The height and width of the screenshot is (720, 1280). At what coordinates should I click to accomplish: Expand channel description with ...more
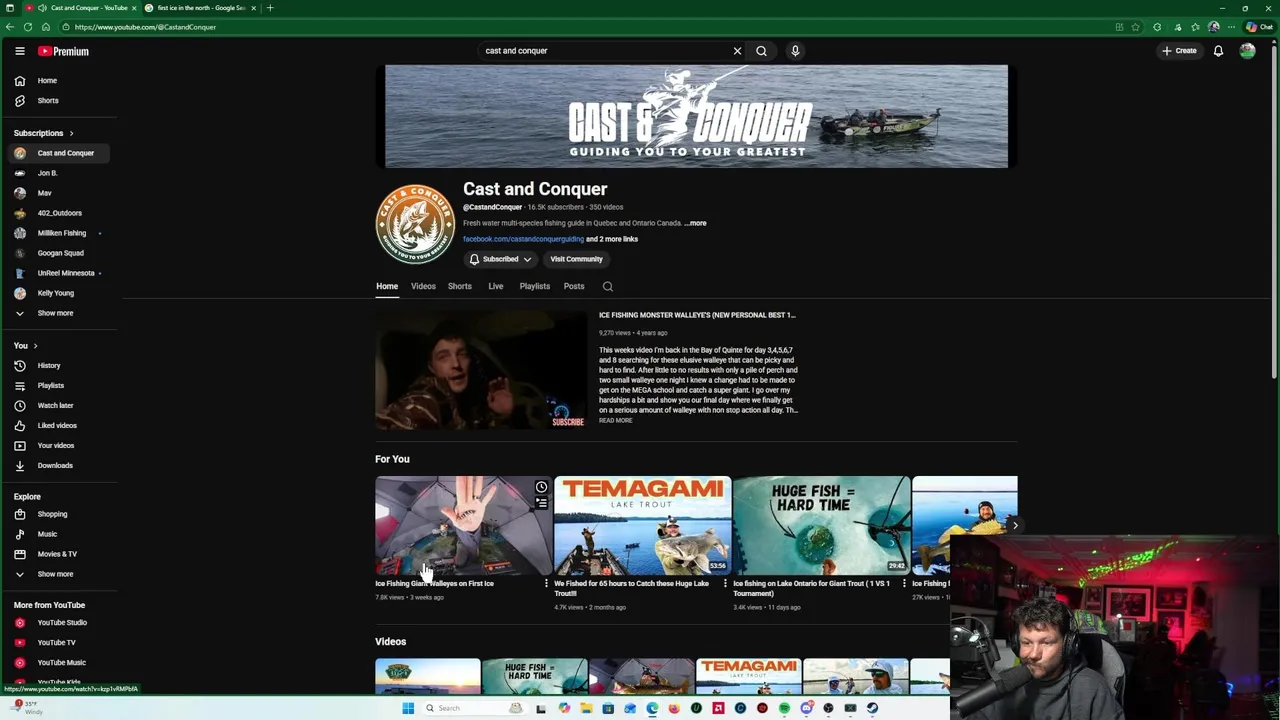coord(695,223)
